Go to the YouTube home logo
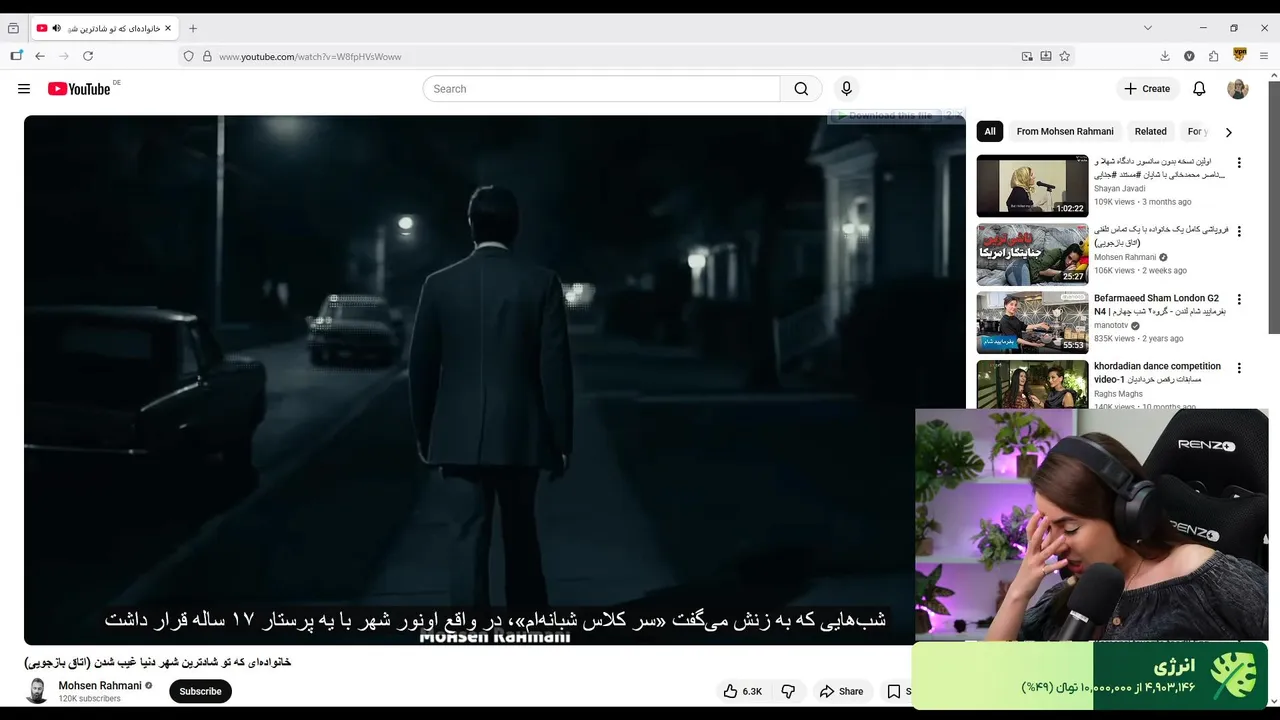 [x=80, y=89]
